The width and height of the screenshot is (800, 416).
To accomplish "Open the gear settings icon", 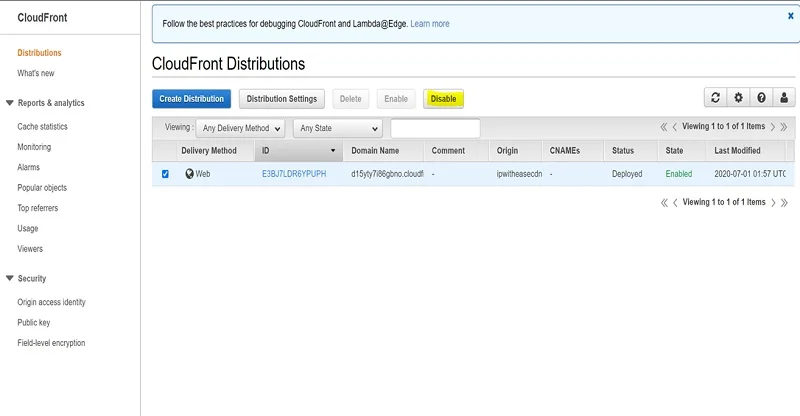I will click(738, 97).
